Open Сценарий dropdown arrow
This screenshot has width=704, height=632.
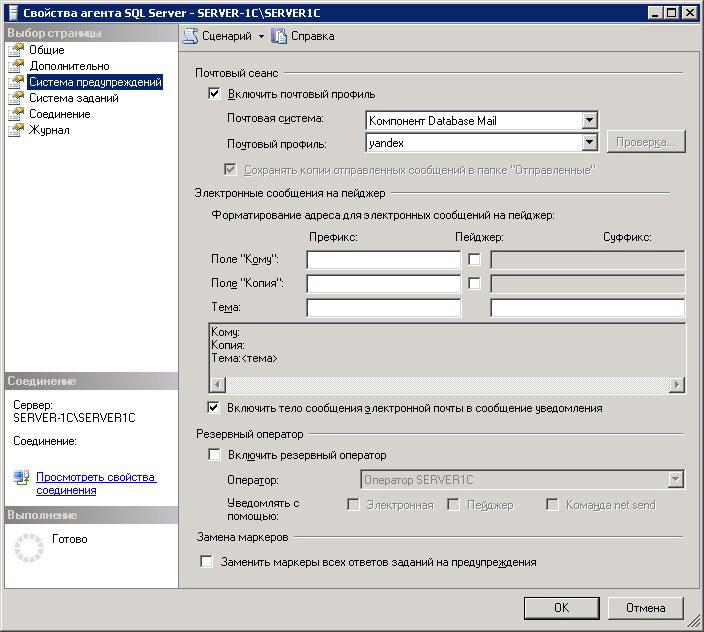[x=261, y=36]
